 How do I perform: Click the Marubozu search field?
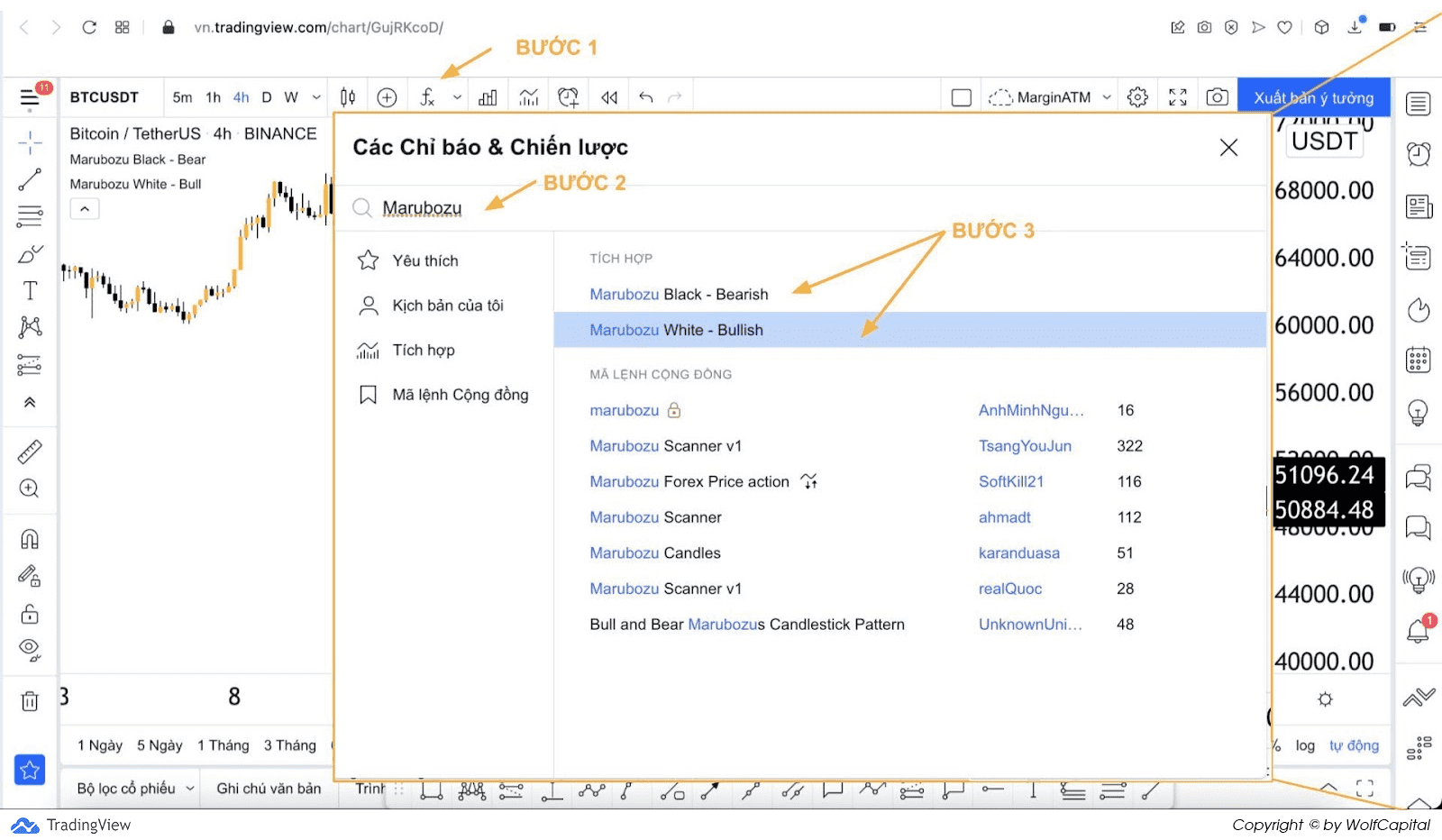pyautogui.click(x=800, y=208)
